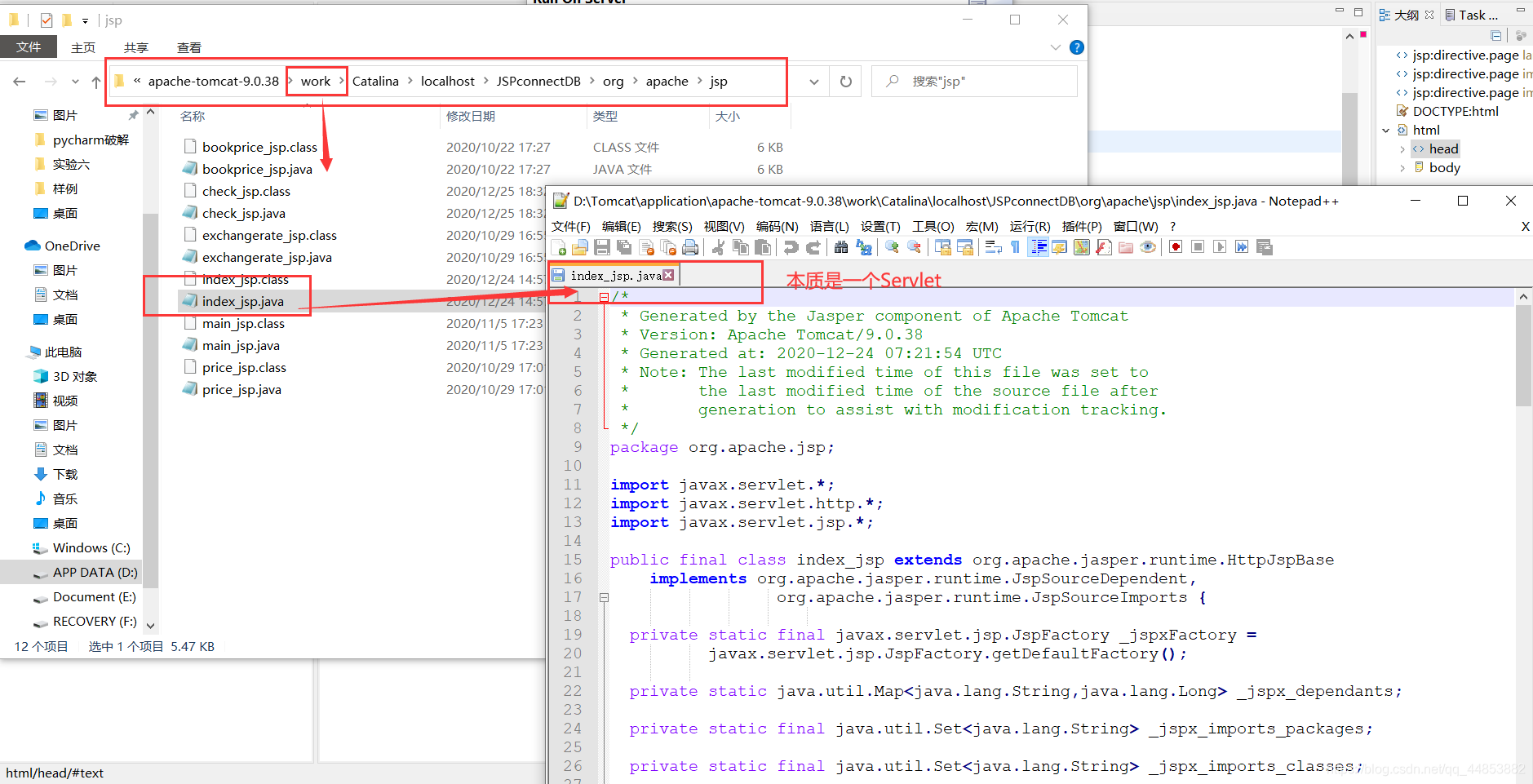This screenshot has height=784, width=1533.
Task: Open Folder as Workspace icon
Action: click(1126, 247)
